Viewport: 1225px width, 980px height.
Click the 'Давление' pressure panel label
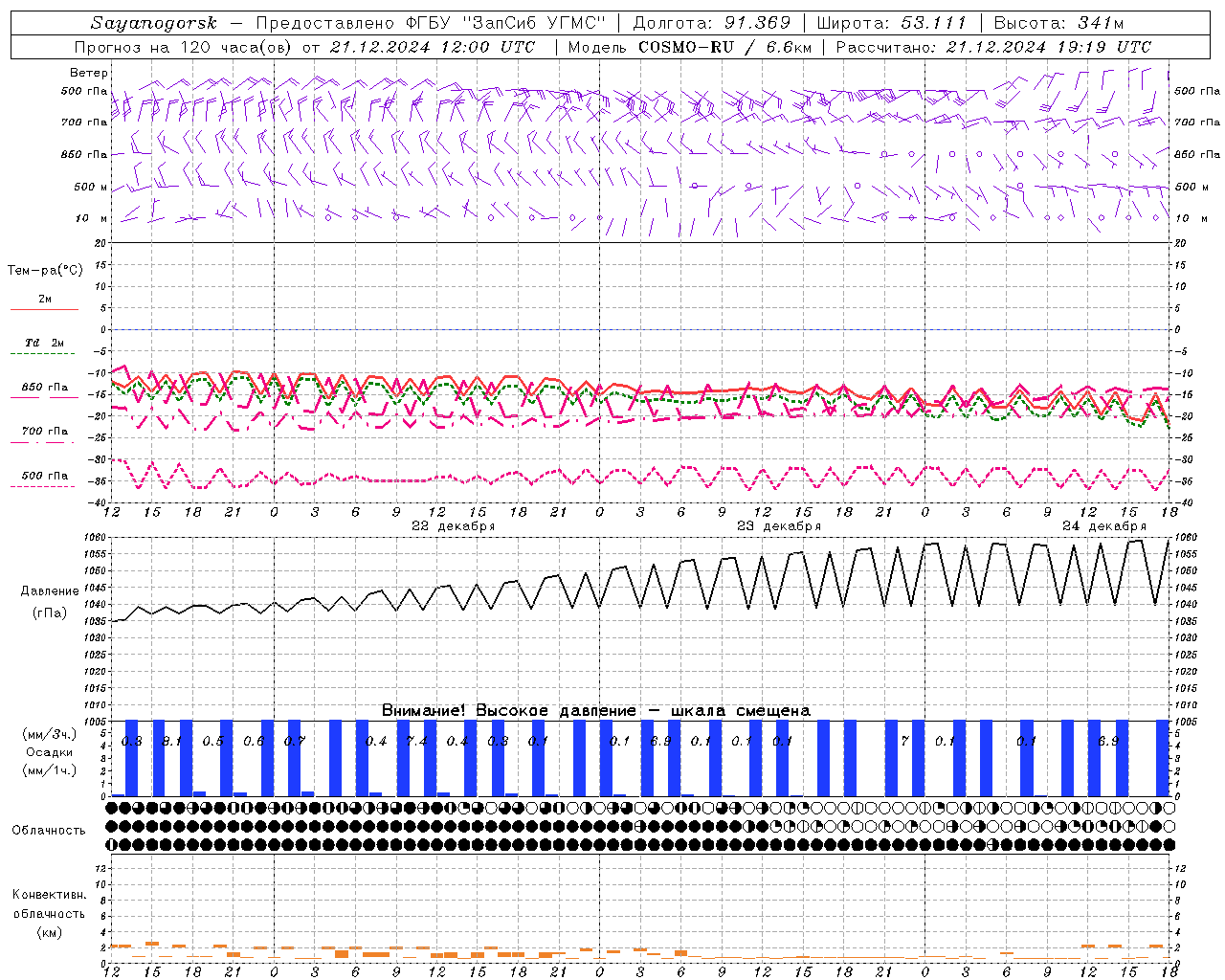pos(50,591)
